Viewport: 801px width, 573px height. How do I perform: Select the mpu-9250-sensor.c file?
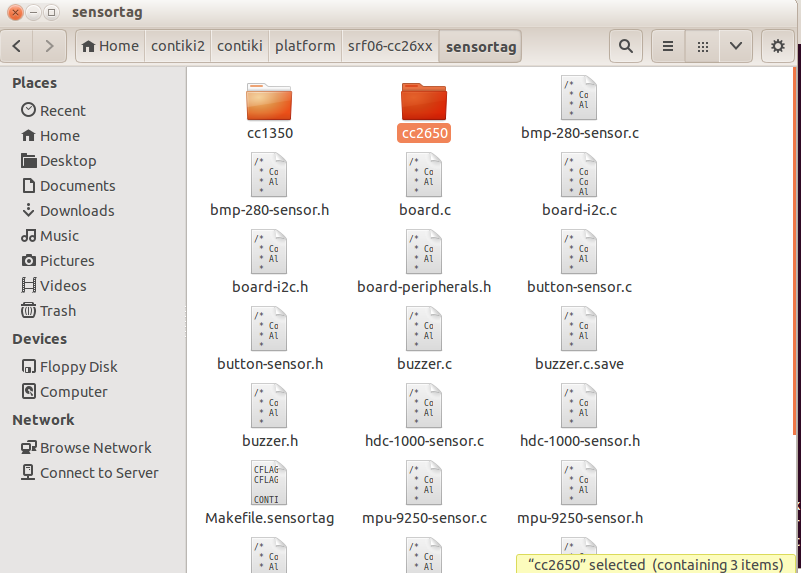click(424, 494)
